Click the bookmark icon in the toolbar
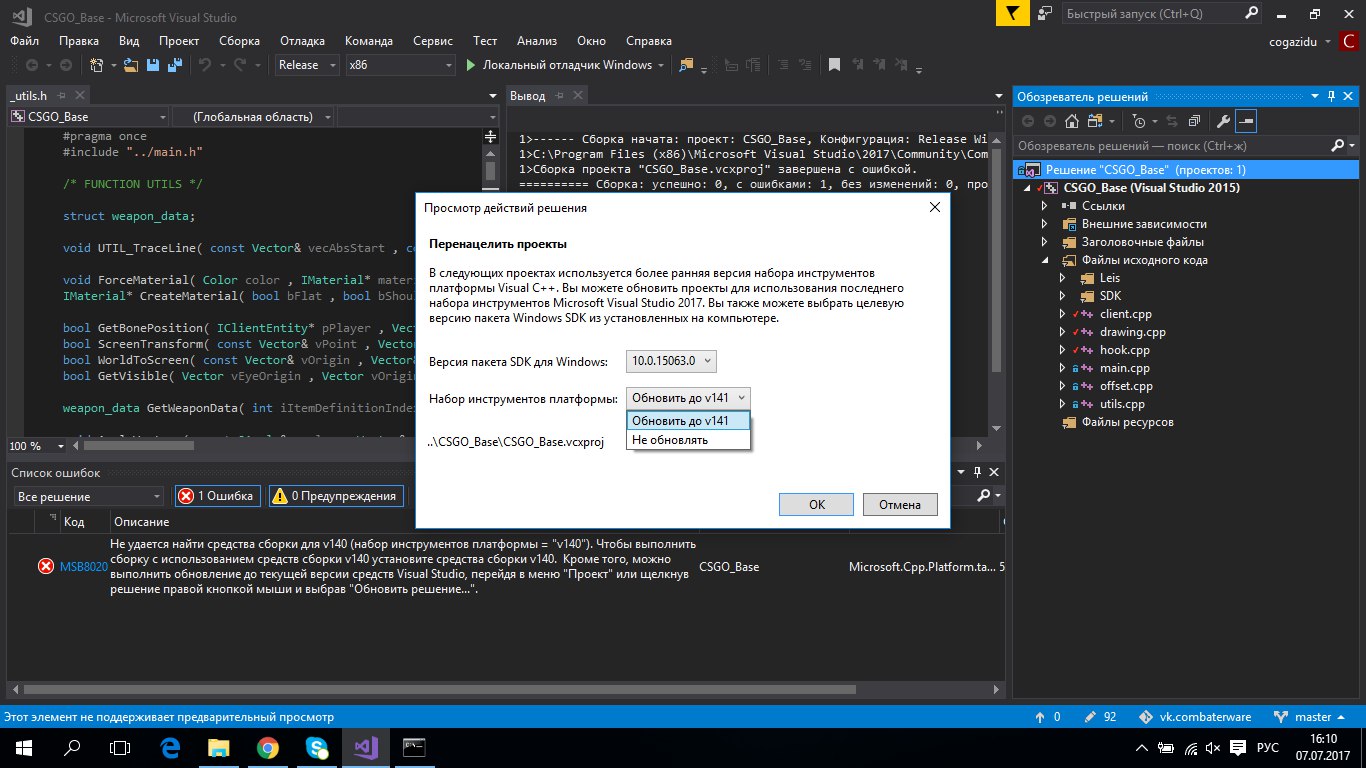Viewport: 1366px width, 768px height. (833, 65)
